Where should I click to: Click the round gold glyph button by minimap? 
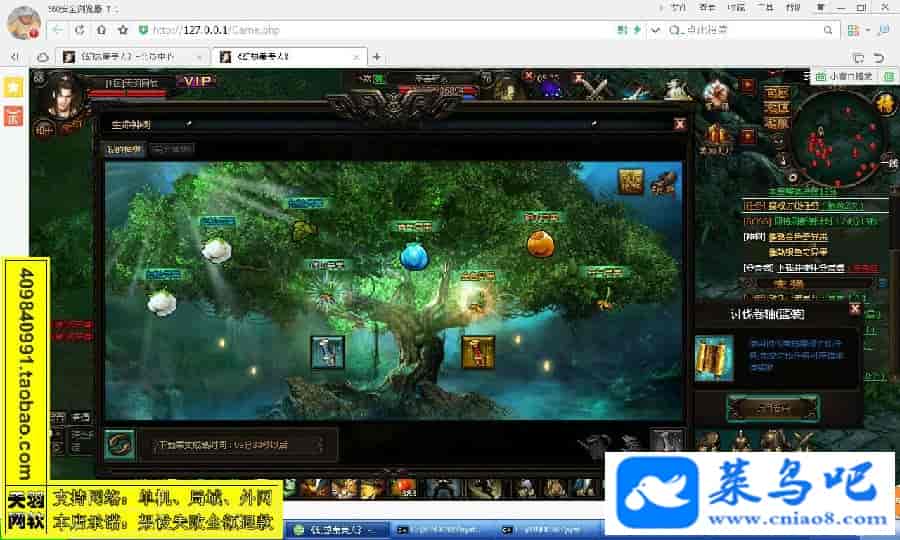tap(885, 104)
